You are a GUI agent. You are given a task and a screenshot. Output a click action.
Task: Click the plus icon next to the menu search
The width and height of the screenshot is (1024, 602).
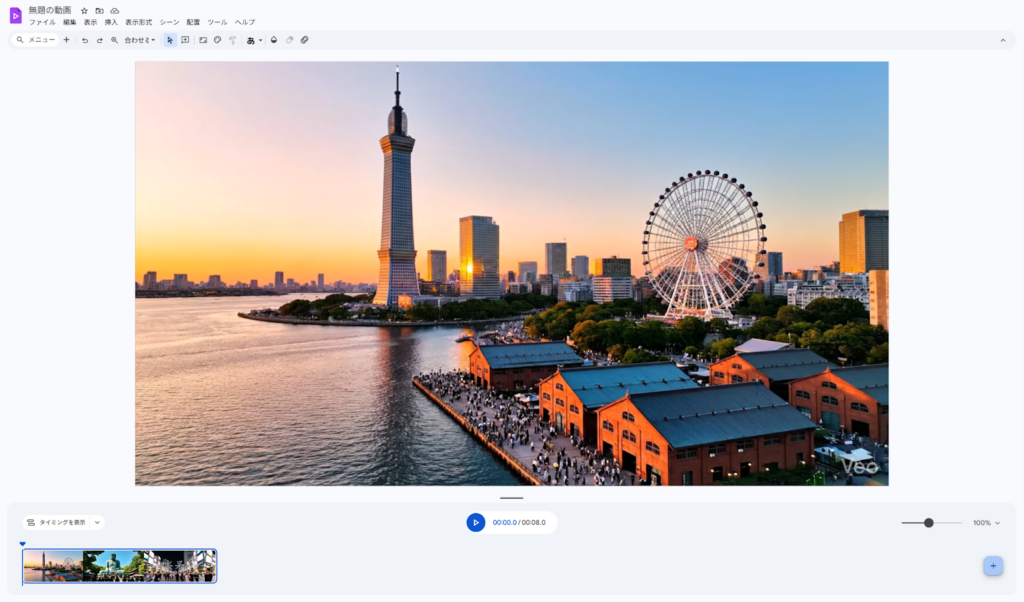[66, 40]
